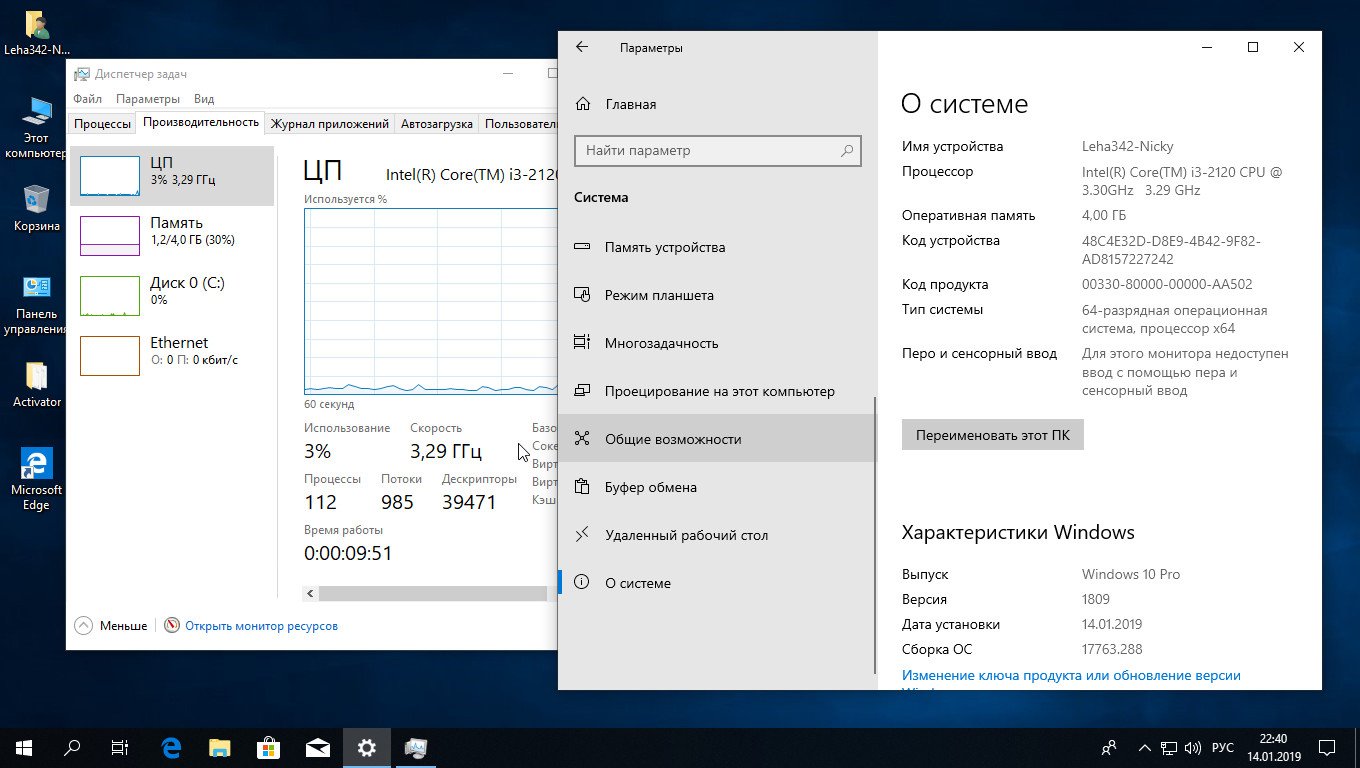Open Microsoft Store from the taskbar
Screen dimensions: 1360x768
click(268, 747)
